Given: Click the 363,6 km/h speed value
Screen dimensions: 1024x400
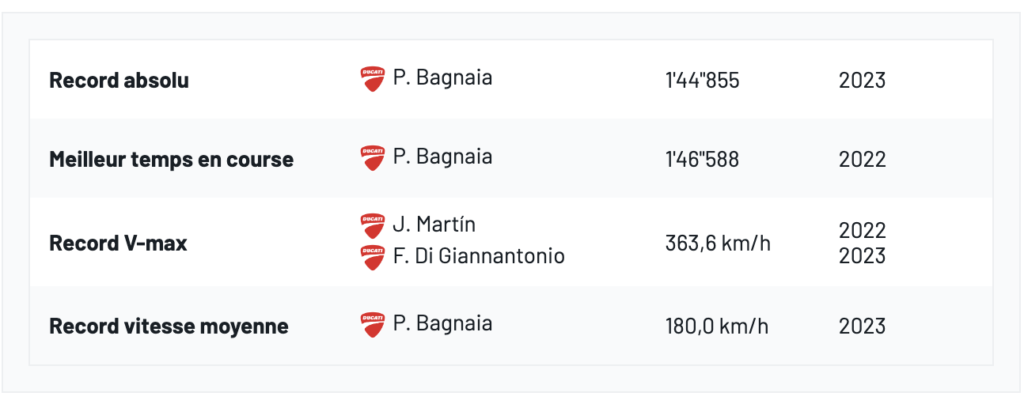Looking at the screenshot, I should (x=718, y=243).
